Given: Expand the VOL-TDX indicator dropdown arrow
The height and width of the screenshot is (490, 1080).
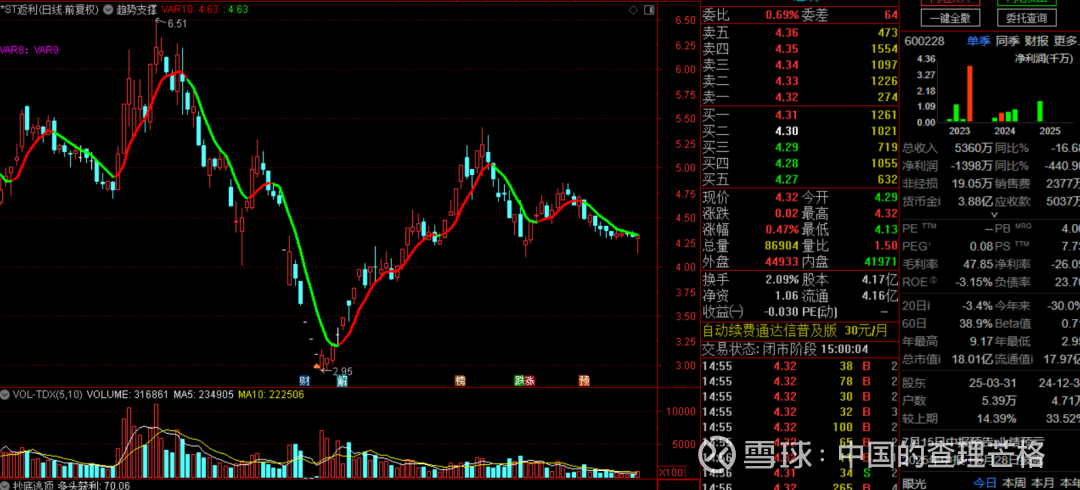Looking at the screenshot, I should click(x=5, y=395).
